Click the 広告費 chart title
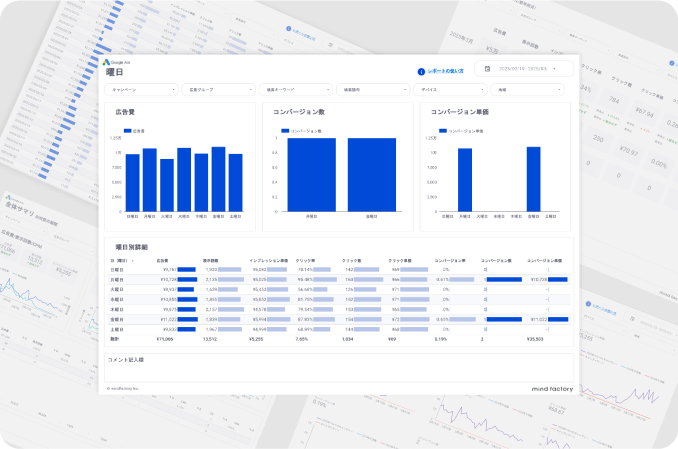 125,112
